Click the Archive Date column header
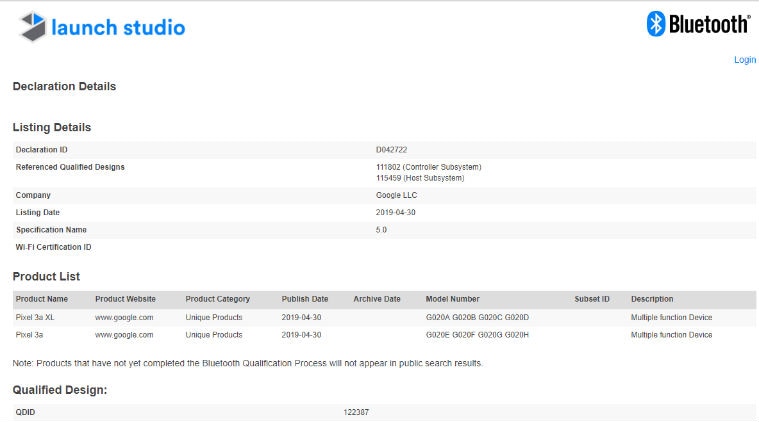 (x=377, y=299)
